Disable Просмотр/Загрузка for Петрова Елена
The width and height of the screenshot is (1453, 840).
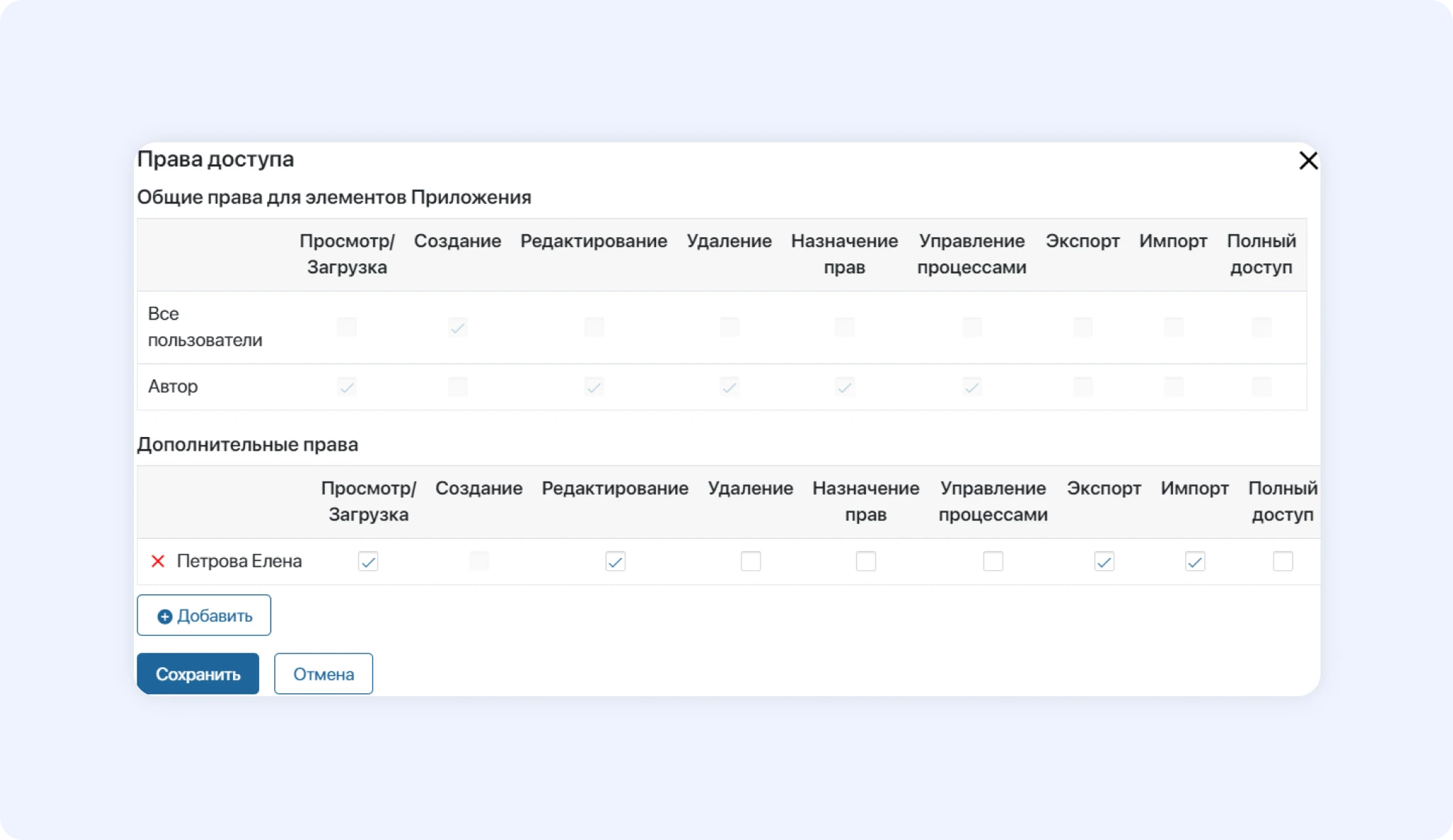[x=368, y=562]
